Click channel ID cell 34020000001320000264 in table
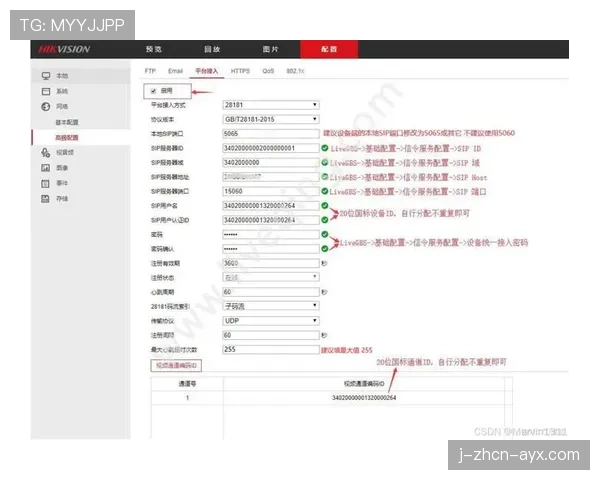The width and height of the screenshot is (600, 480). click(x=364, y=398)
